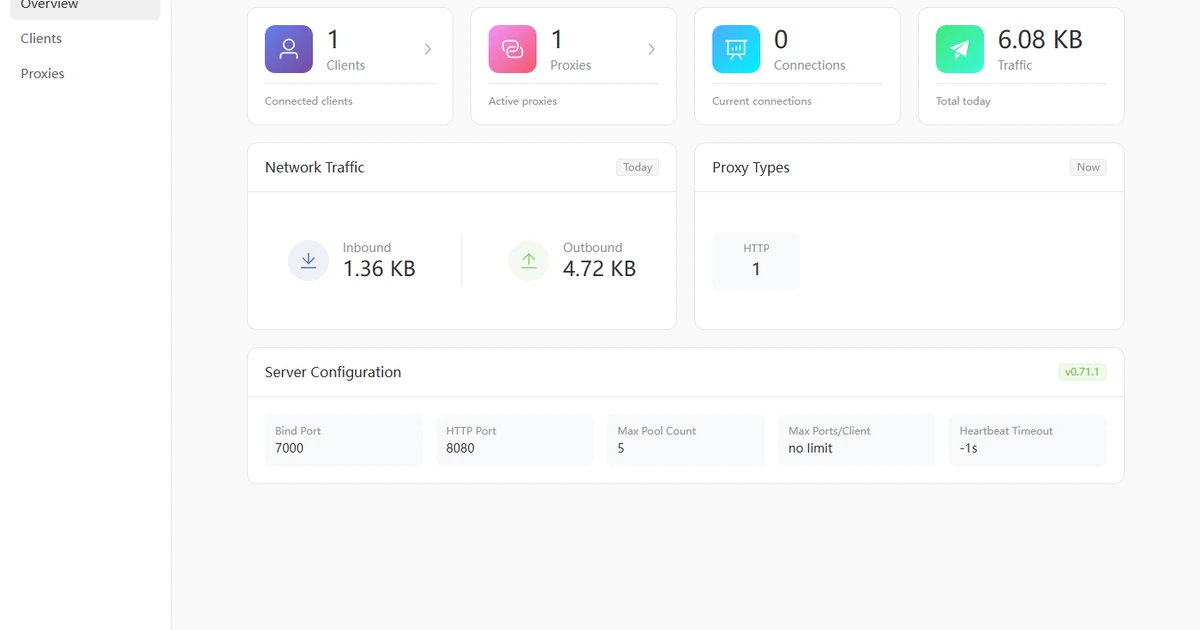
Task: Click the 'Connected clients' caption
Action: click(x=309, y=101)
